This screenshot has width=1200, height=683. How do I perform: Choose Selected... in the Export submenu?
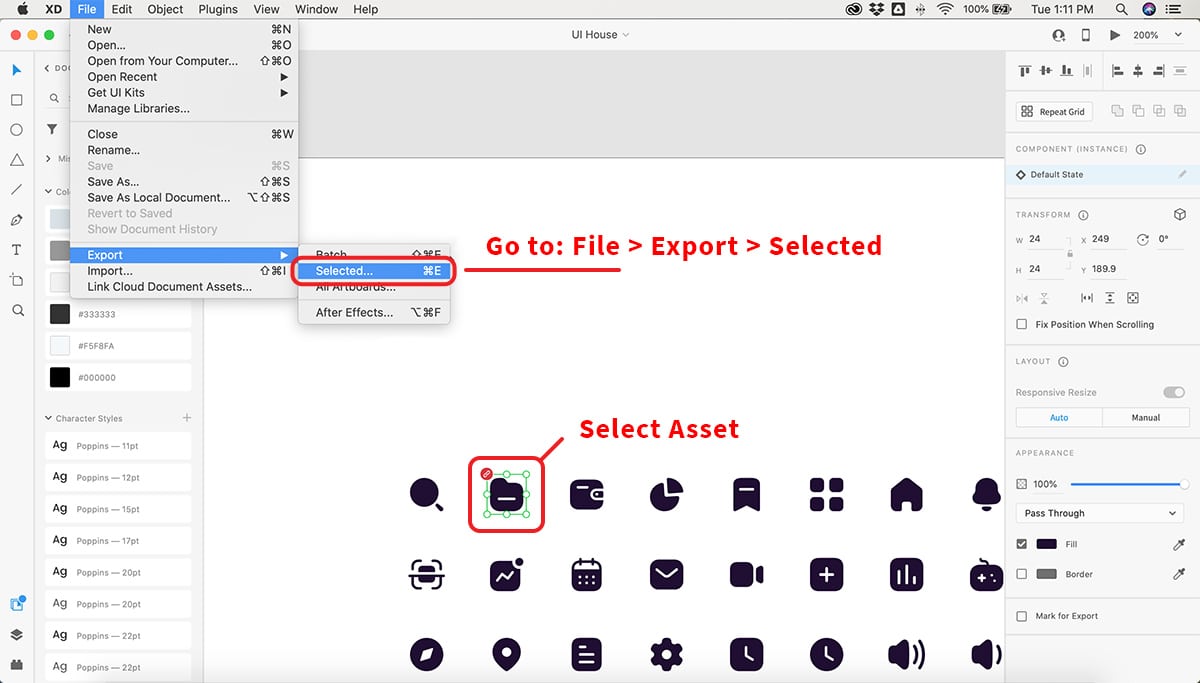(x=375, y=271)
